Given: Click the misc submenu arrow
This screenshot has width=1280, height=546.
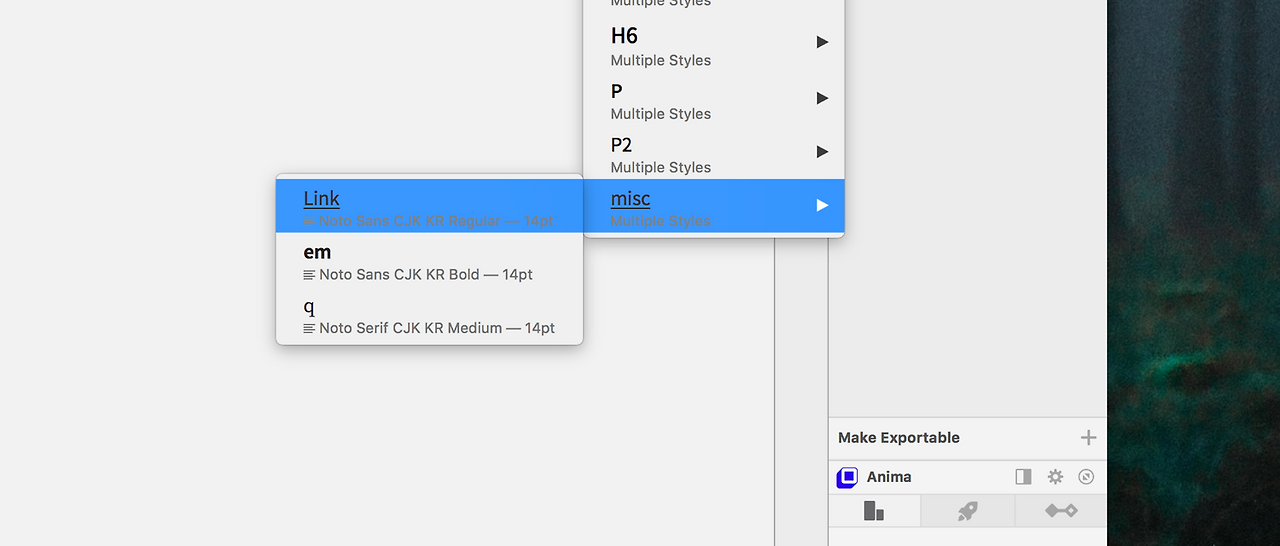Looking at the screenshot, I should [822, 205].
